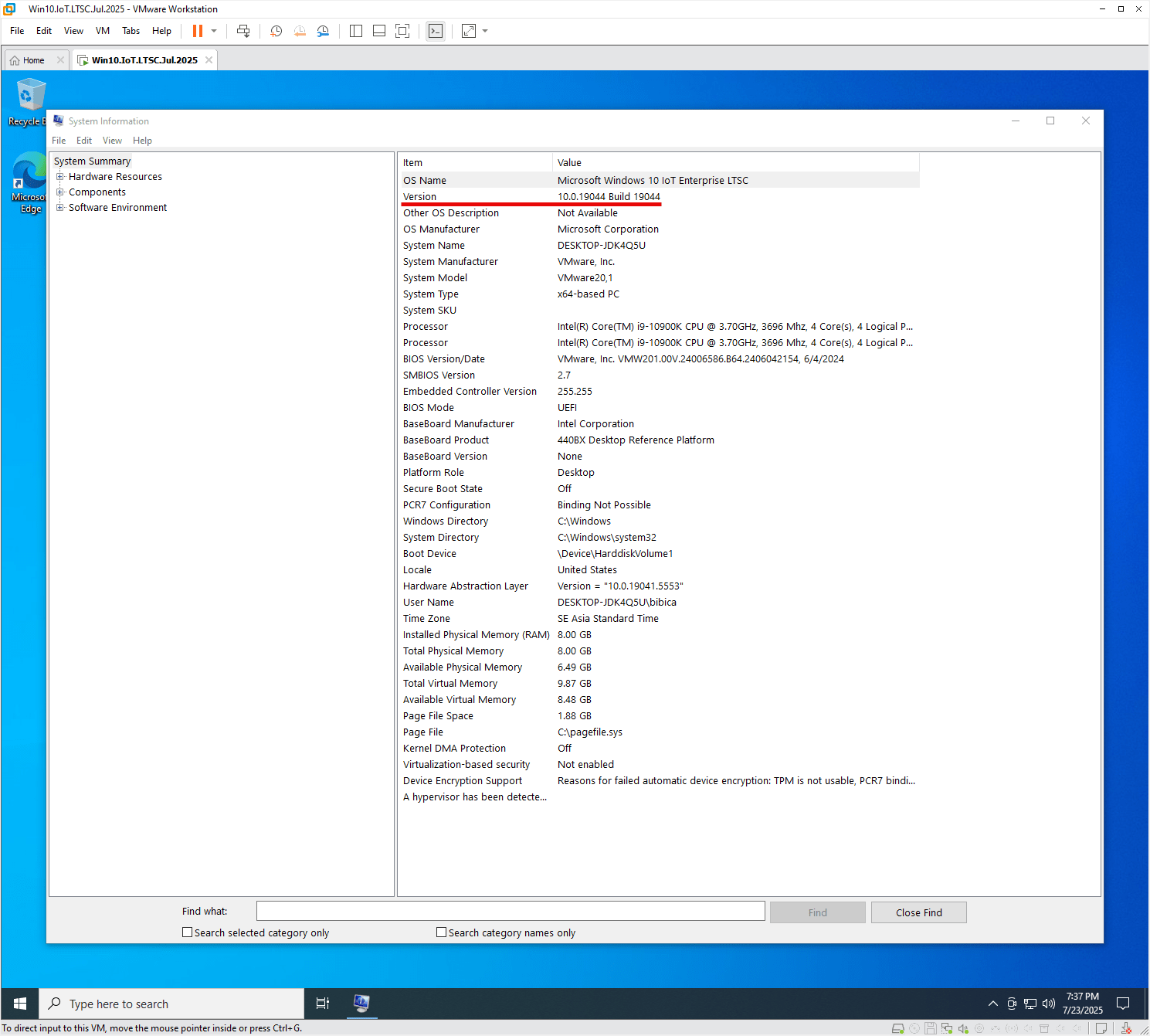Open System Information View menu
The width and height of the screenshot is (1150, 1036).
pyautogui.click(x=113, y=141)
